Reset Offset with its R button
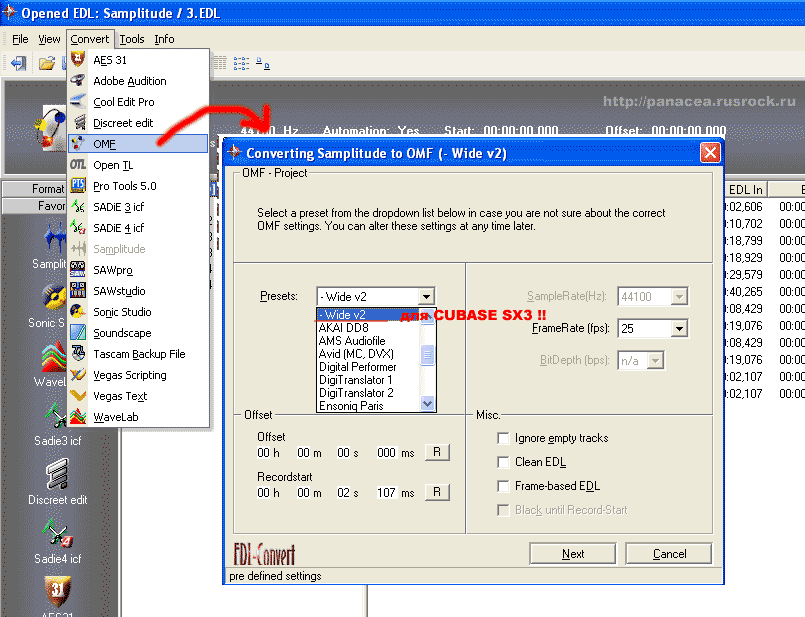The width and height of the screenshot is (805, 617). [437, 452]
